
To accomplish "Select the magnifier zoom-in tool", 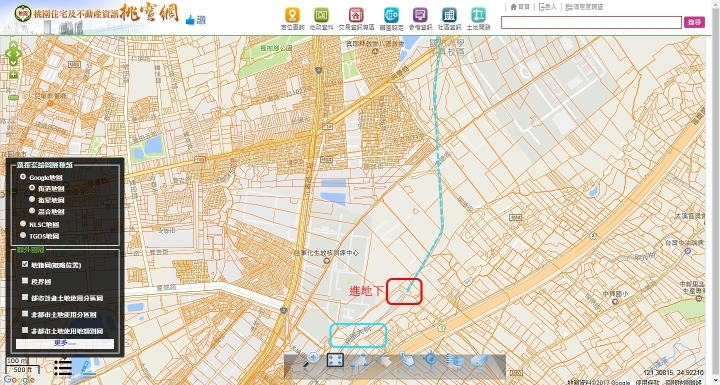I will point(310,360).
